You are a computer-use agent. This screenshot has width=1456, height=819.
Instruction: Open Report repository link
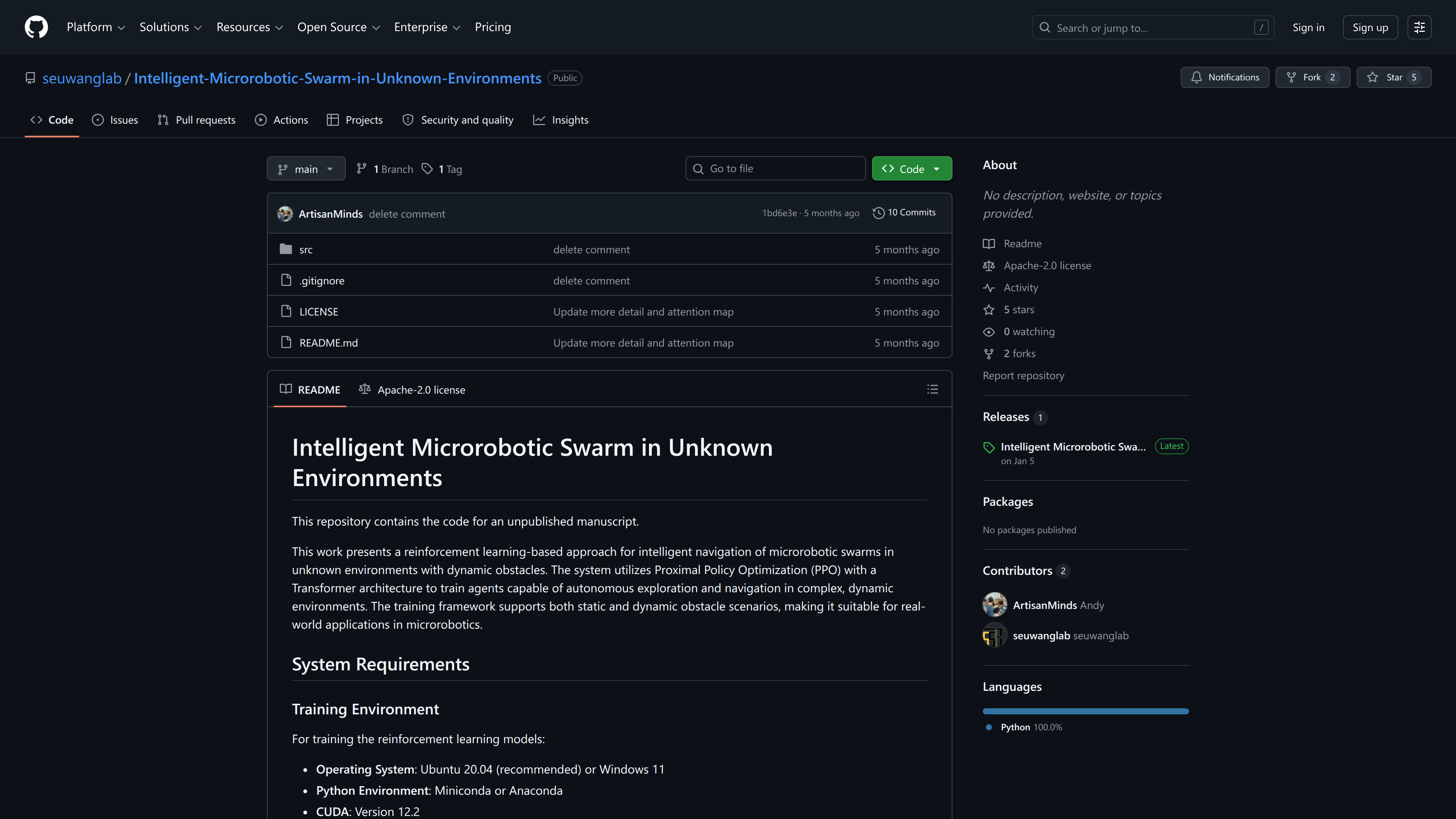(1023, 376)
